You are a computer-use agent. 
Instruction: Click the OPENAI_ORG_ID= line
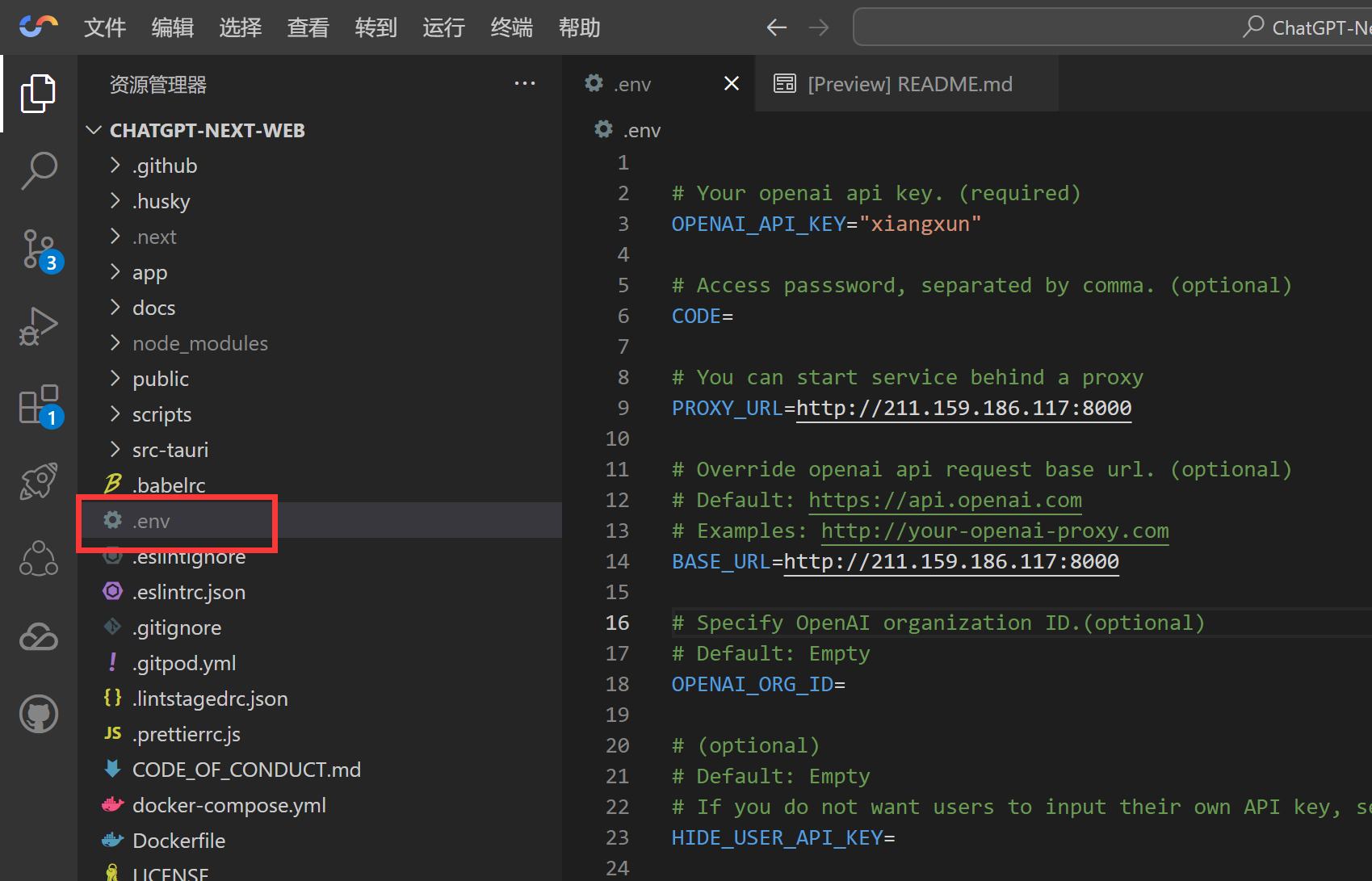click(x=758, y=684)
